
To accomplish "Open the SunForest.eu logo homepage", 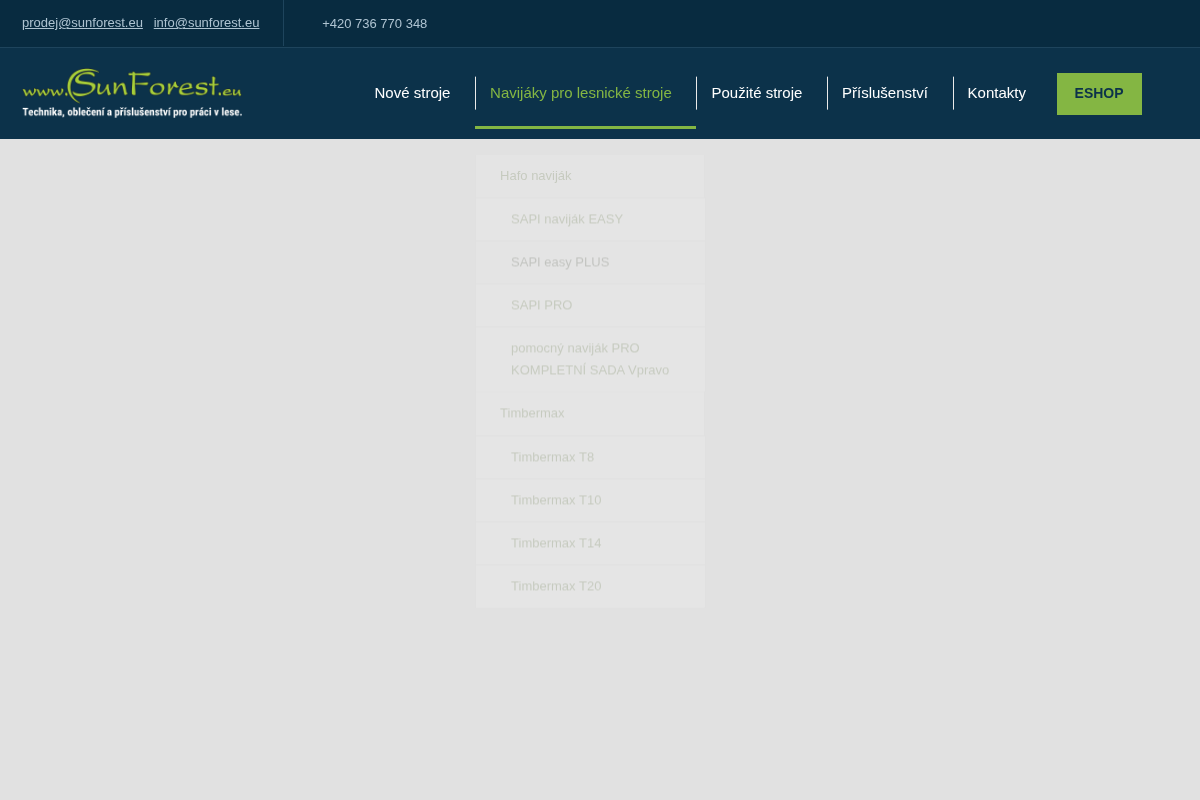I will click(132, 93).
